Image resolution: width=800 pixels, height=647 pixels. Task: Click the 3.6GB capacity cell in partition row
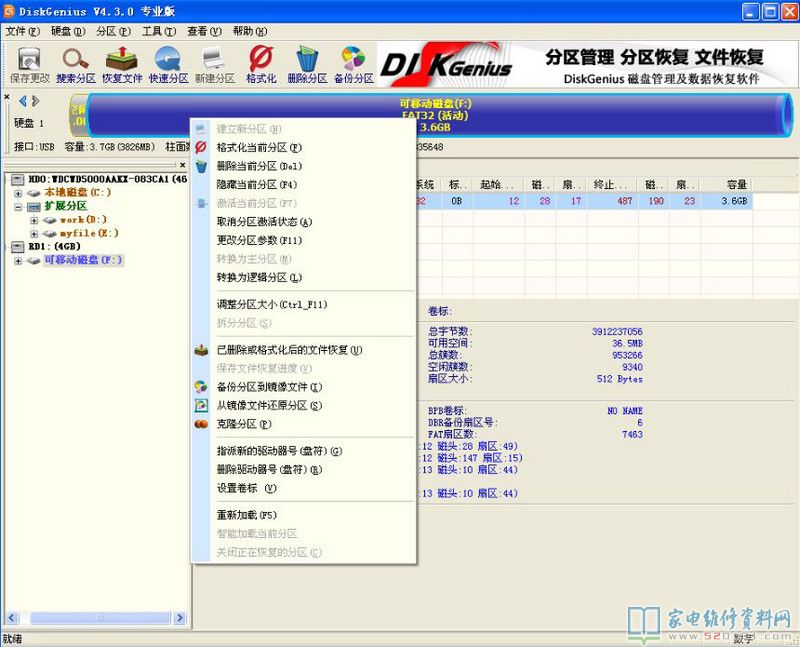point(727,201)
